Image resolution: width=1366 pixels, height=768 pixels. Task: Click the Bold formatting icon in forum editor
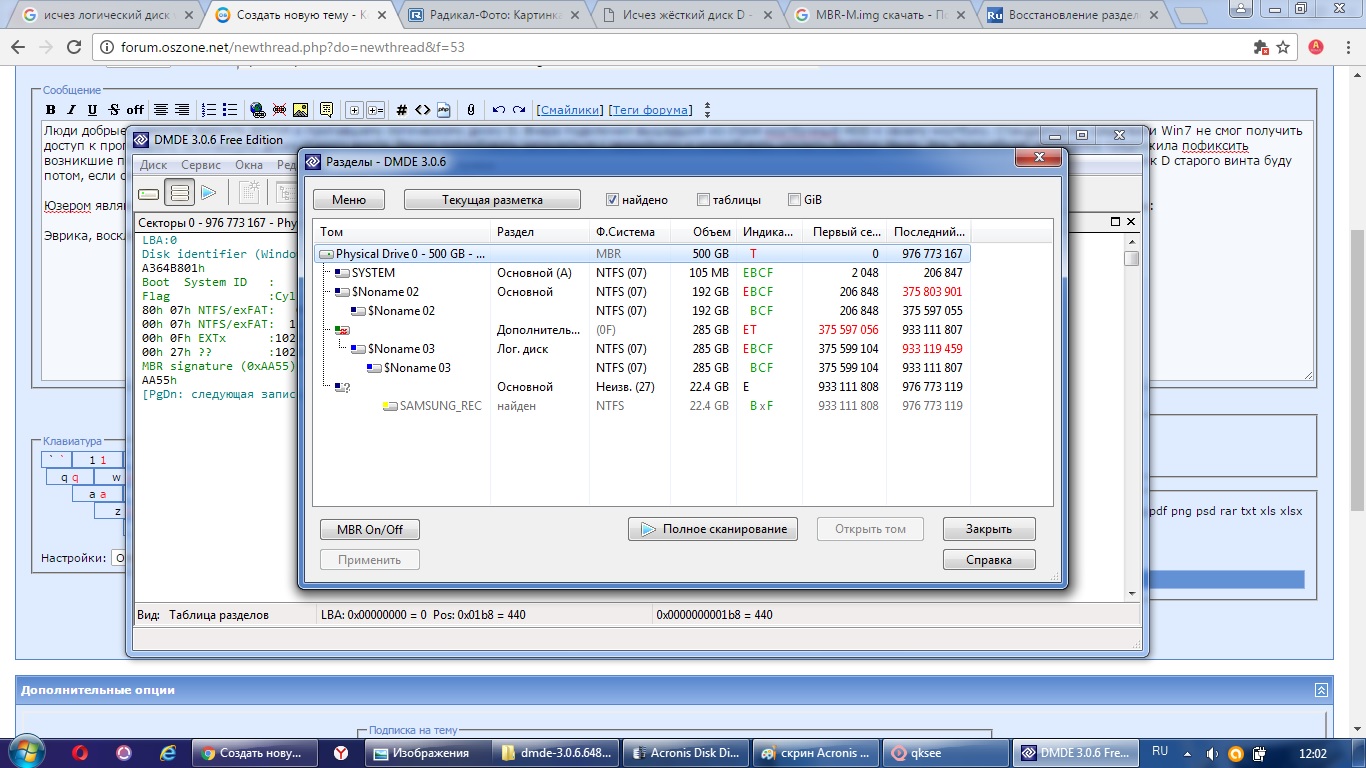52,110
